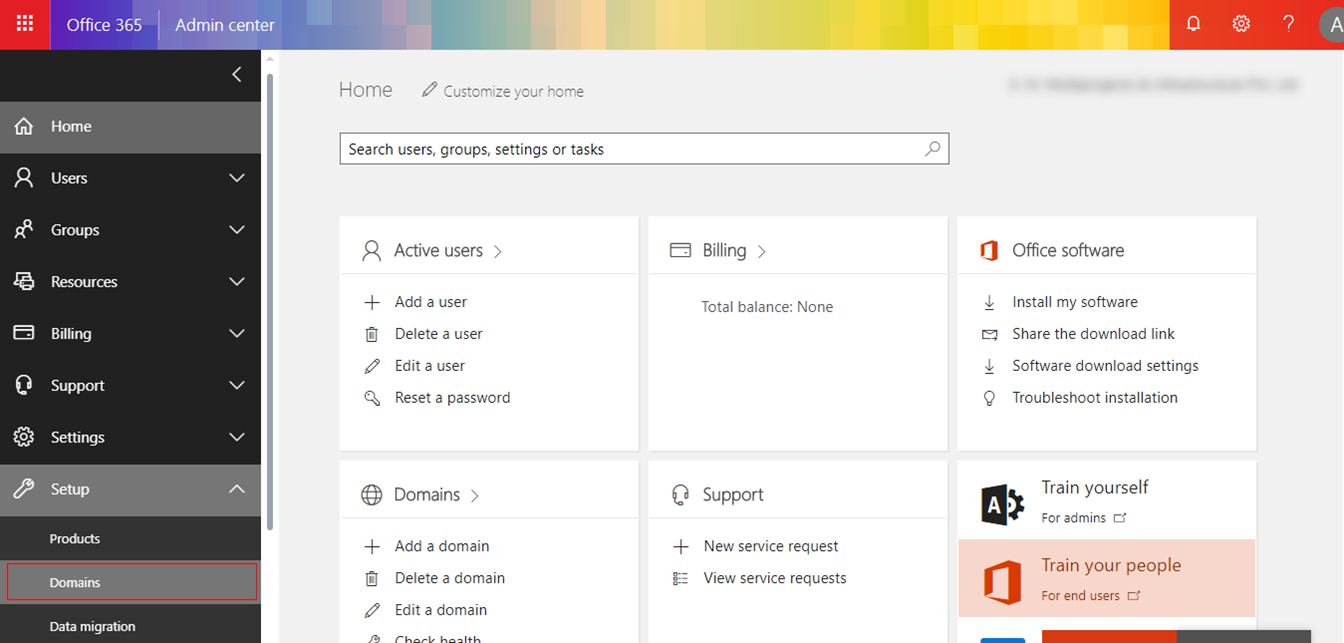1344x643 pixels.
Task: Click the Groups people icon in sidebar
Action: [x=24, y=230]
